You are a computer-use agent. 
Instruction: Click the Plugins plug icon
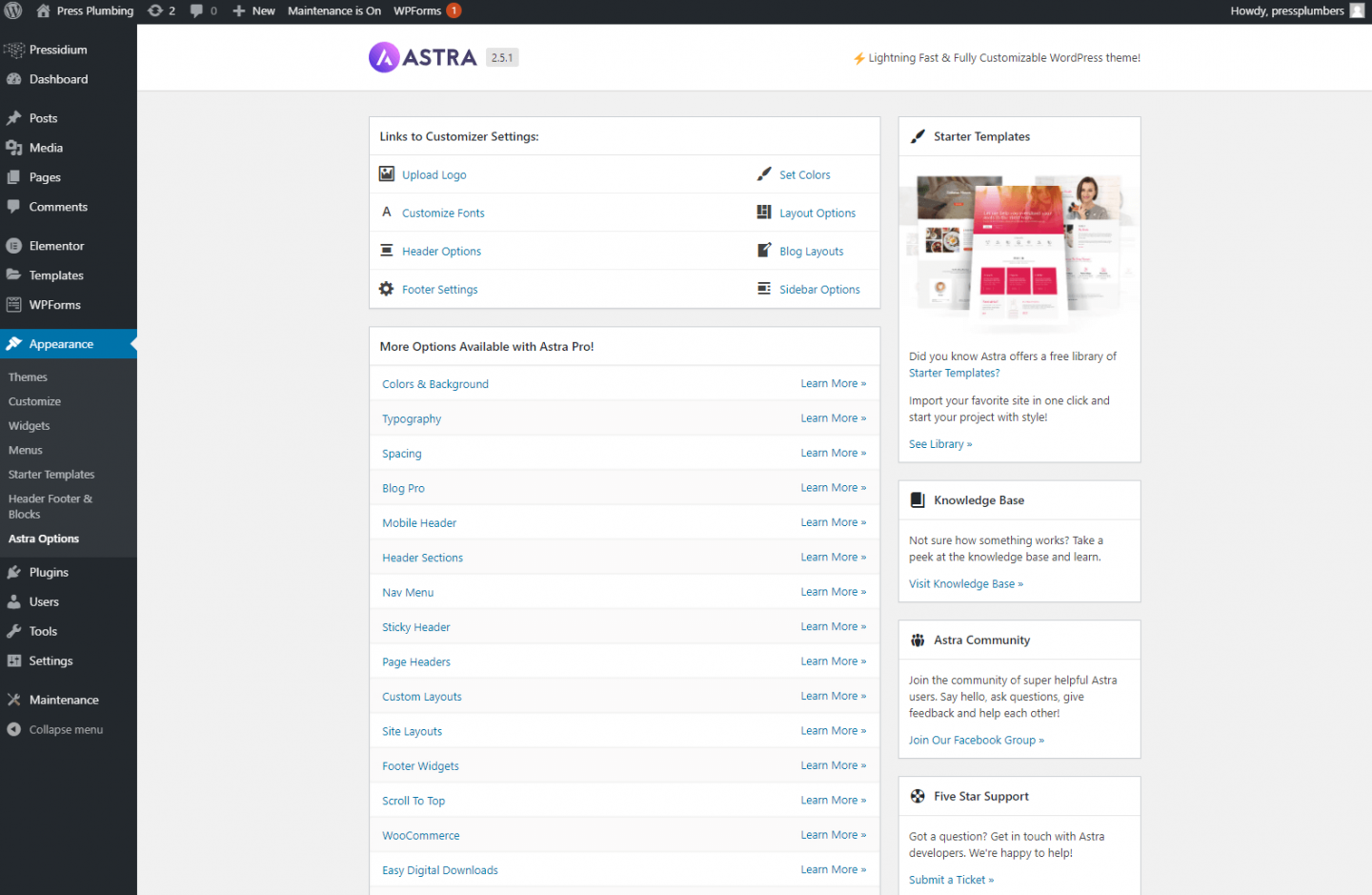coord(14,572)
